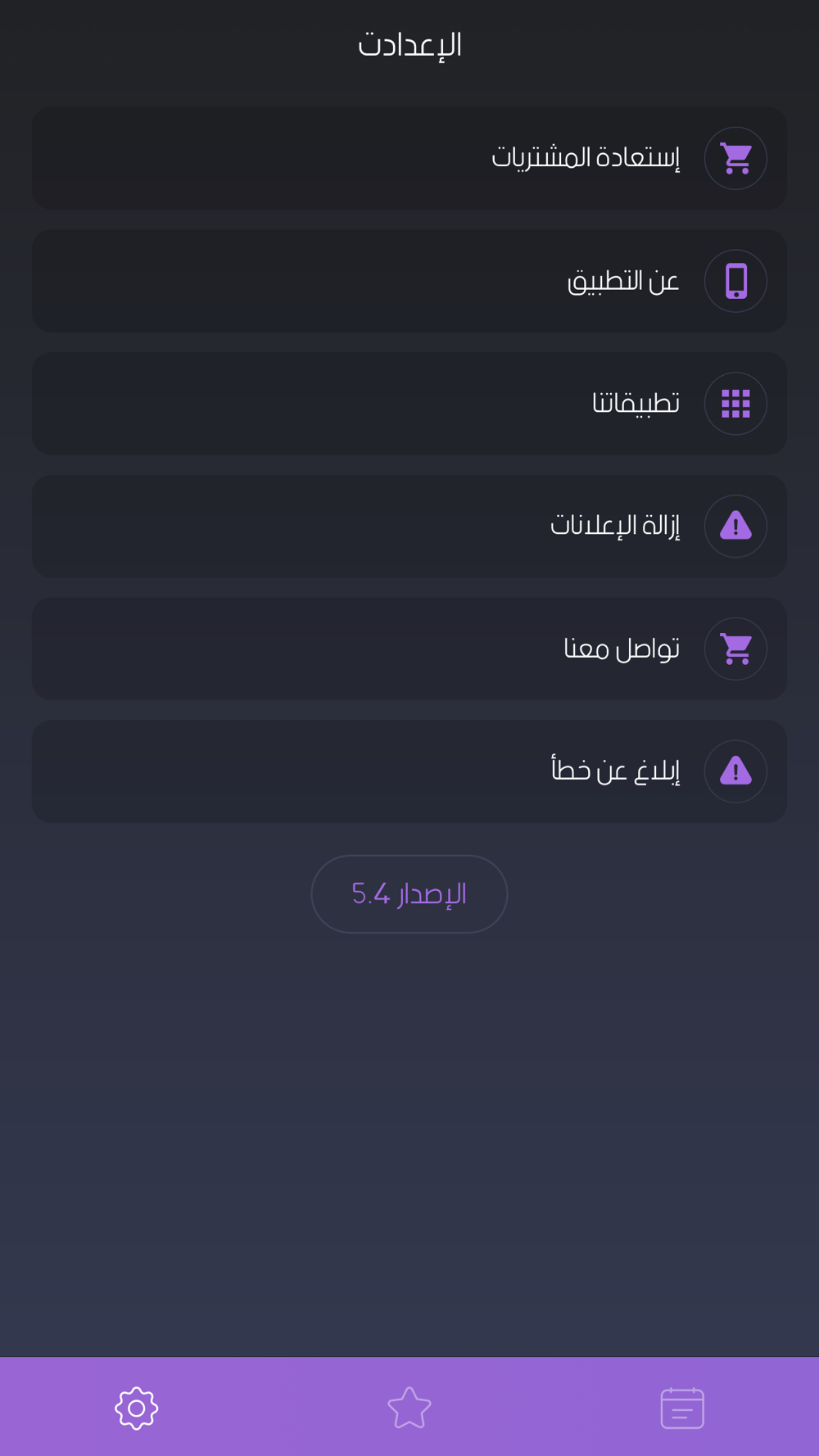The width and height of the screenshot is (819, 1456).
Task: Open the calendar tab in bottom bar
Action: (x=682, y=1409)
